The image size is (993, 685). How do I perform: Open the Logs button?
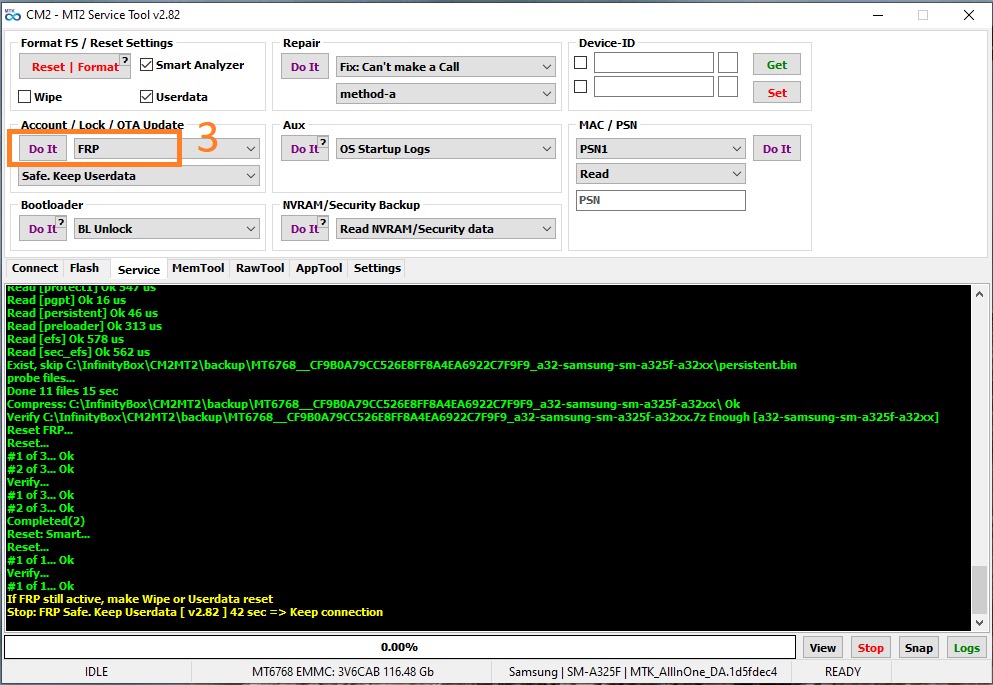click(x=966, y=648)
